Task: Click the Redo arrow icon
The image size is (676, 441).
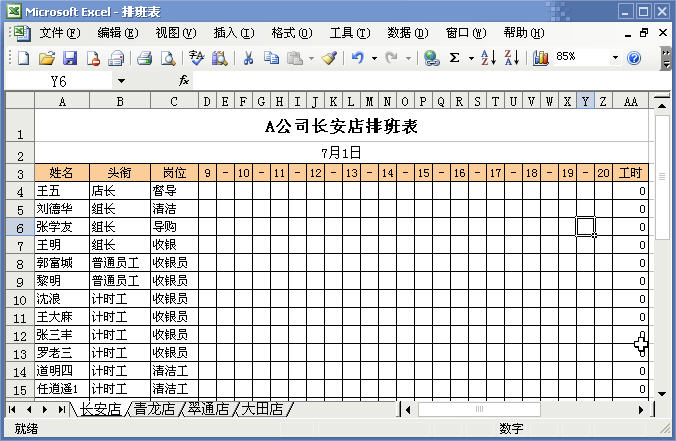Action: coord(391,58)
